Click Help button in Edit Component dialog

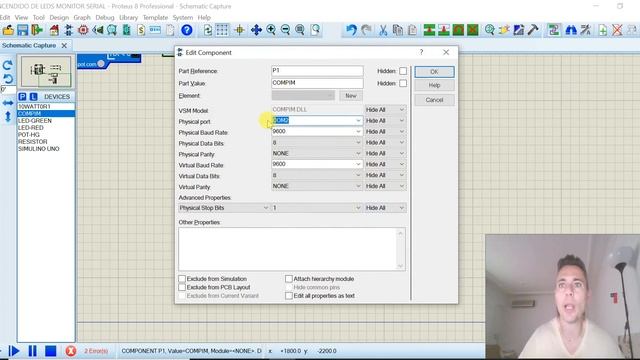[x=434, y=85]
